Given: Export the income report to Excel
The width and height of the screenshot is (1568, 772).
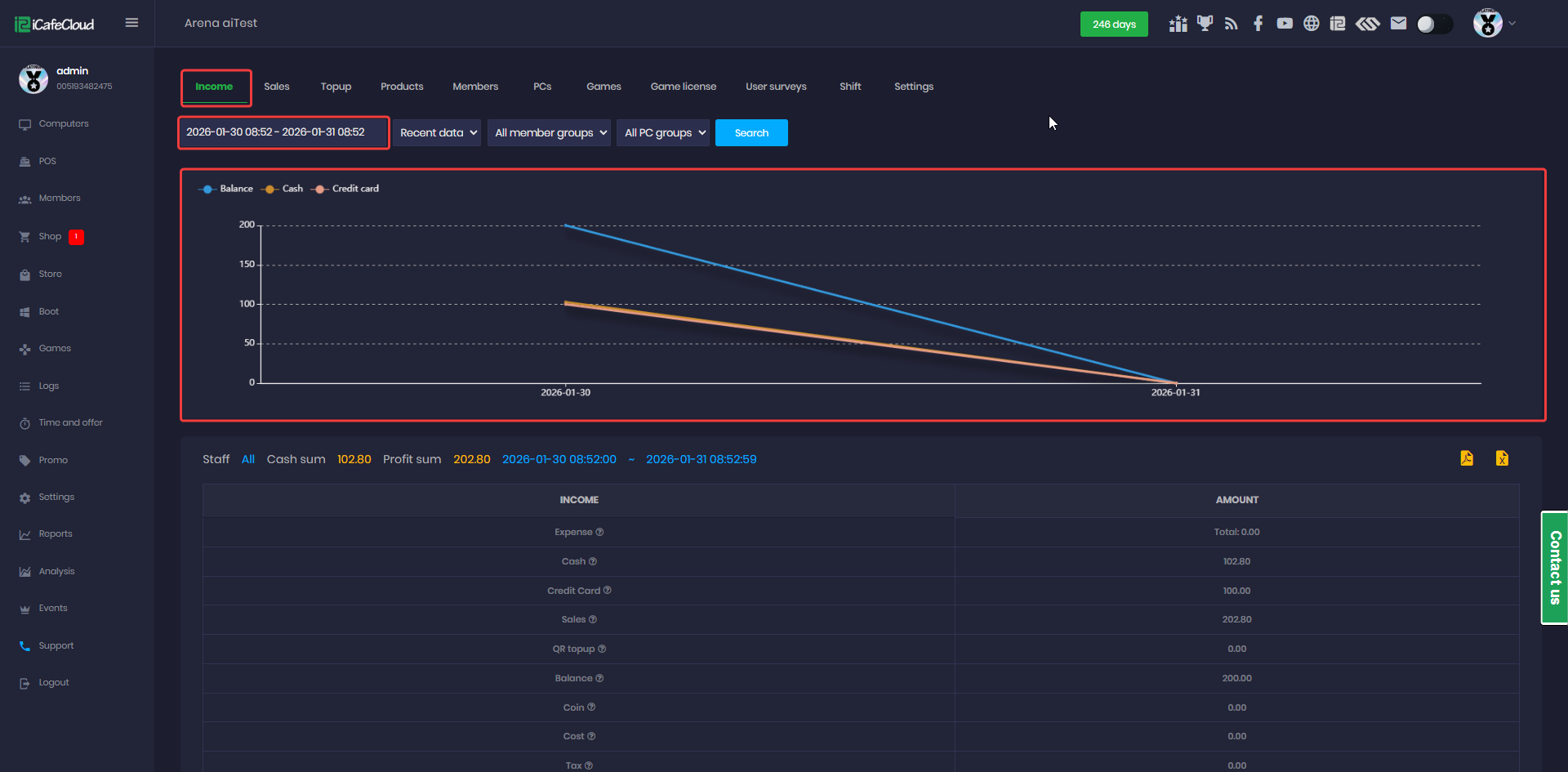Looking at the screenshot, I should tap(1502, 458).
